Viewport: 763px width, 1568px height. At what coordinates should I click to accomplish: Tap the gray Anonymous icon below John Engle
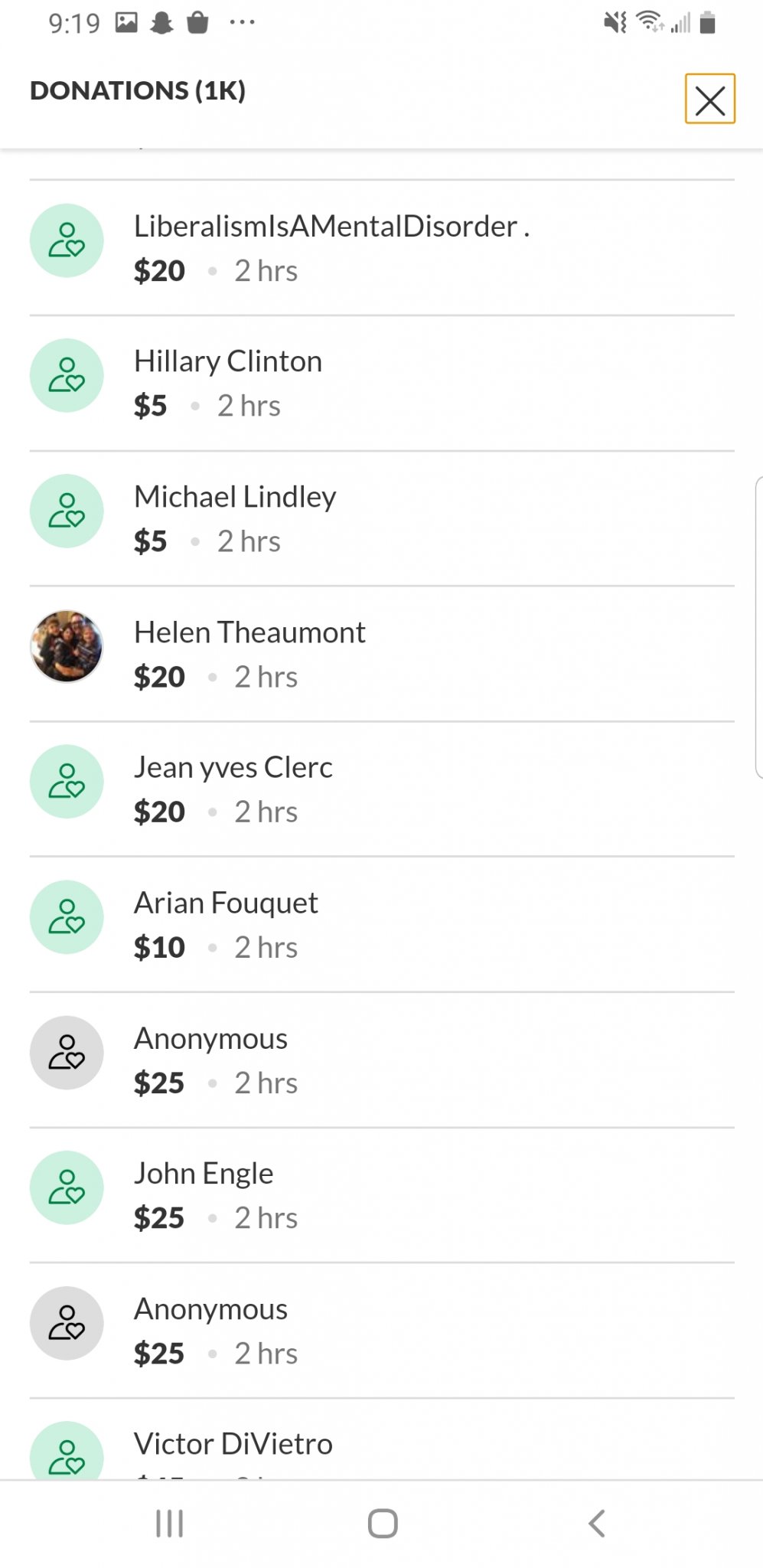tap(67, 1323)
